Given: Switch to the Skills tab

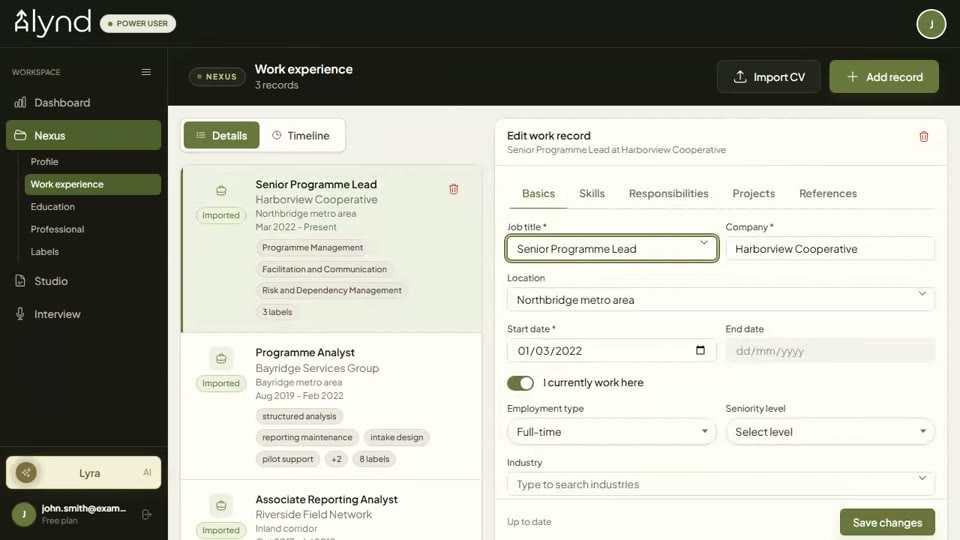Looking at the screenshot, I should point(592,193).
